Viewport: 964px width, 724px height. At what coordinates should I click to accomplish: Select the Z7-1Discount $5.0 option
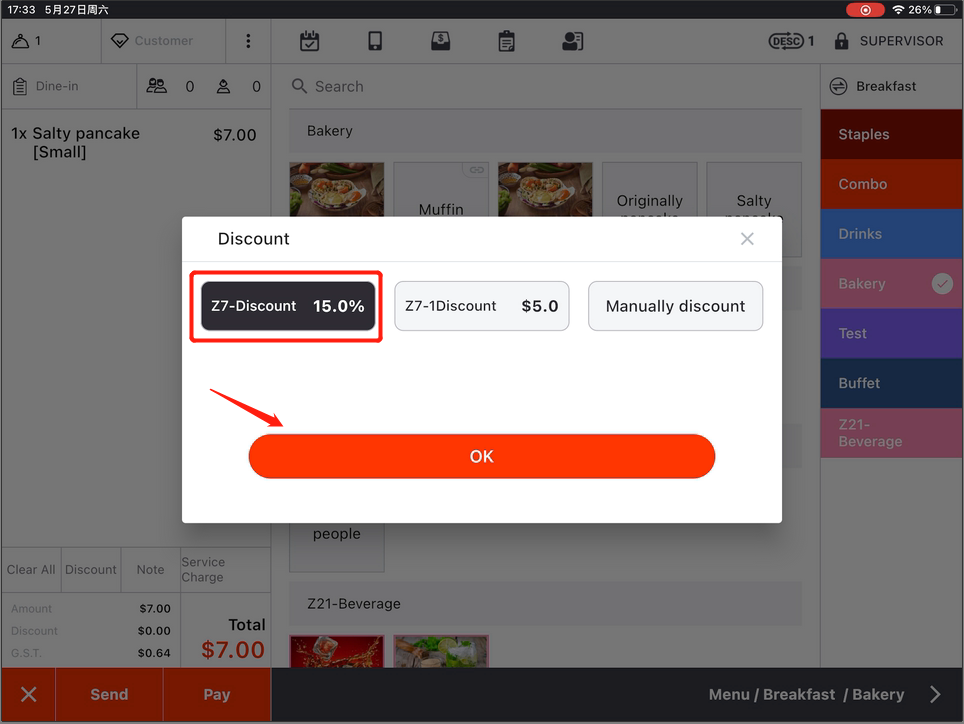pyautogui.click(x=482, y=306)
